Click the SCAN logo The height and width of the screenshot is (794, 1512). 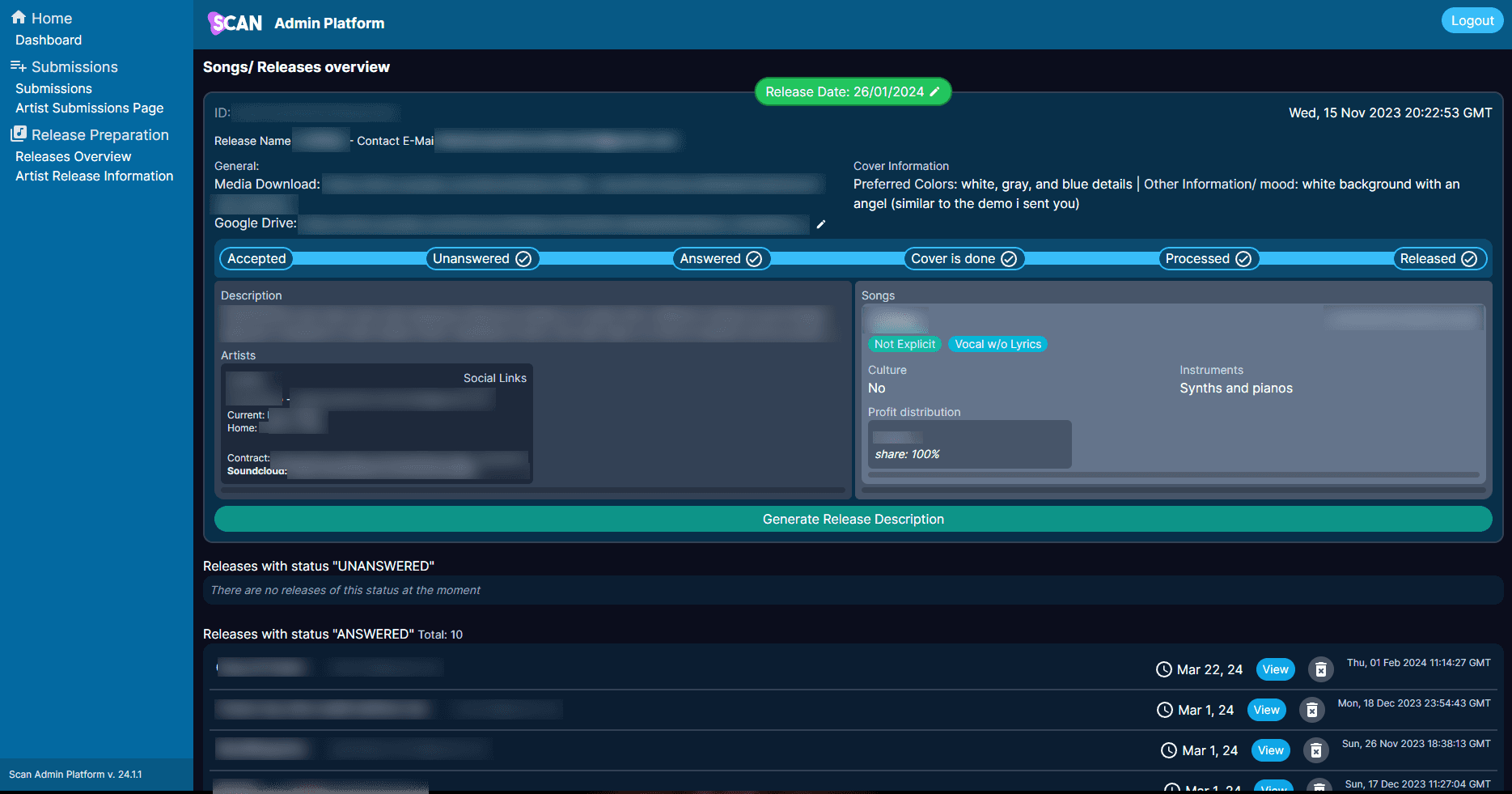click(235, 23)
